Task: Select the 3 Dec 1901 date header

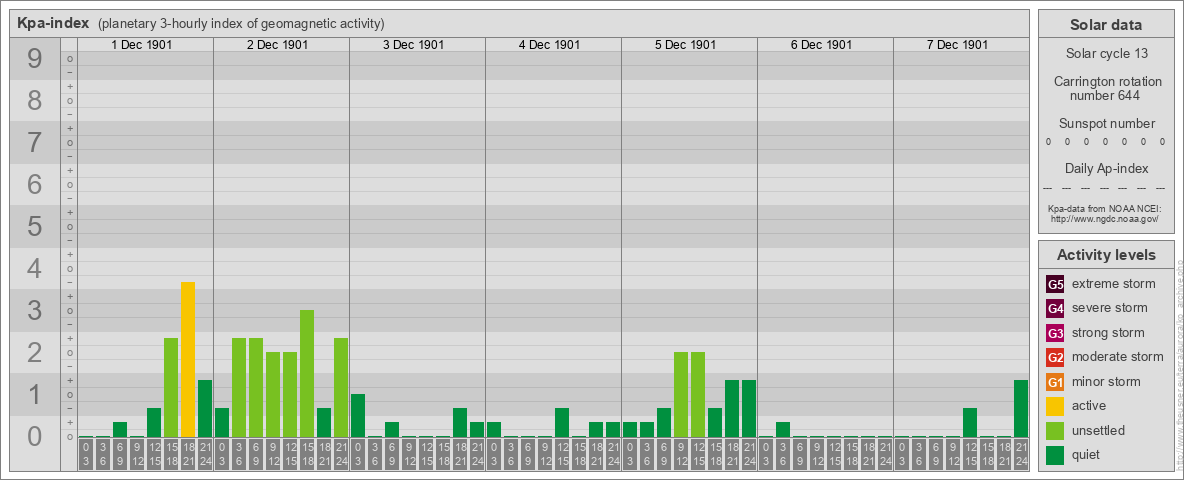Action: (x=414, y=45)
